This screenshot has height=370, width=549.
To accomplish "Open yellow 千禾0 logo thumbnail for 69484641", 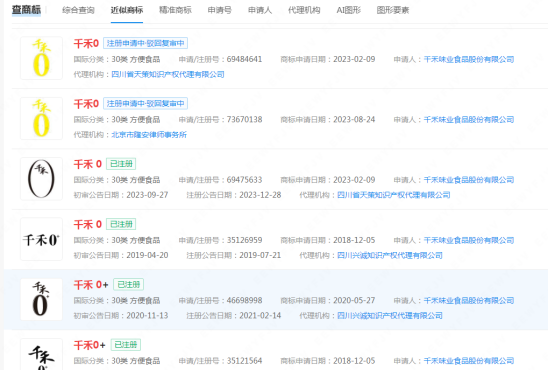I will [x=41, y=58].
